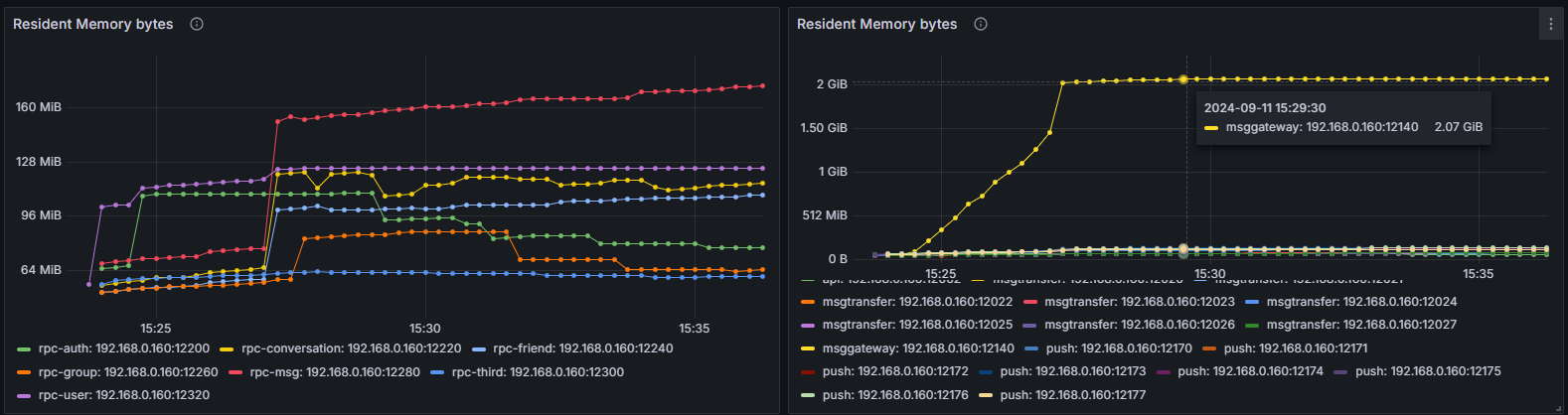This screenshot has width=1568, height=415.
Task: Click the resize handle of the left panel
Action: pos(774,407)
